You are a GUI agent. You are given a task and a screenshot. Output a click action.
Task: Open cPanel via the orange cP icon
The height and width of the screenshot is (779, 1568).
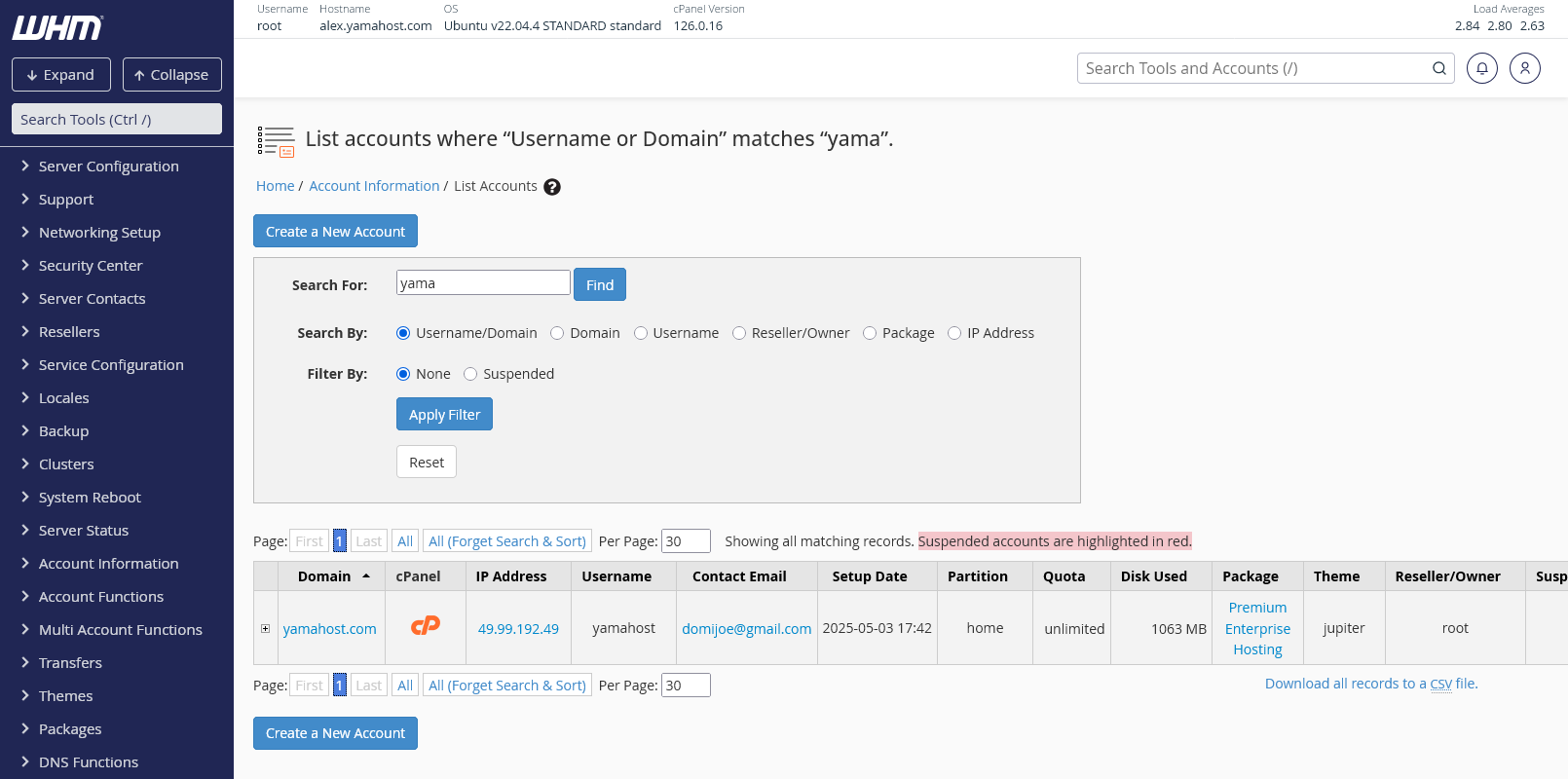click(x=426, y=625)
